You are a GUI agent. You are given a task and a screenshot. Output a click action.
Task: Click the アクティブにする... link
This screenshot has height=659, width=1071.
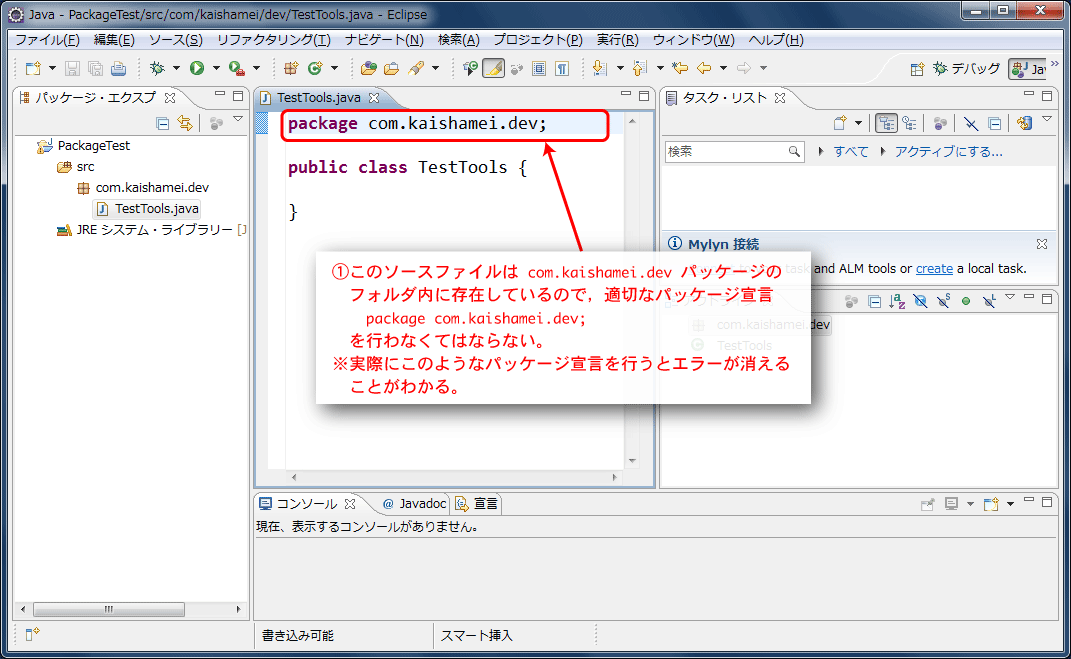948,152
